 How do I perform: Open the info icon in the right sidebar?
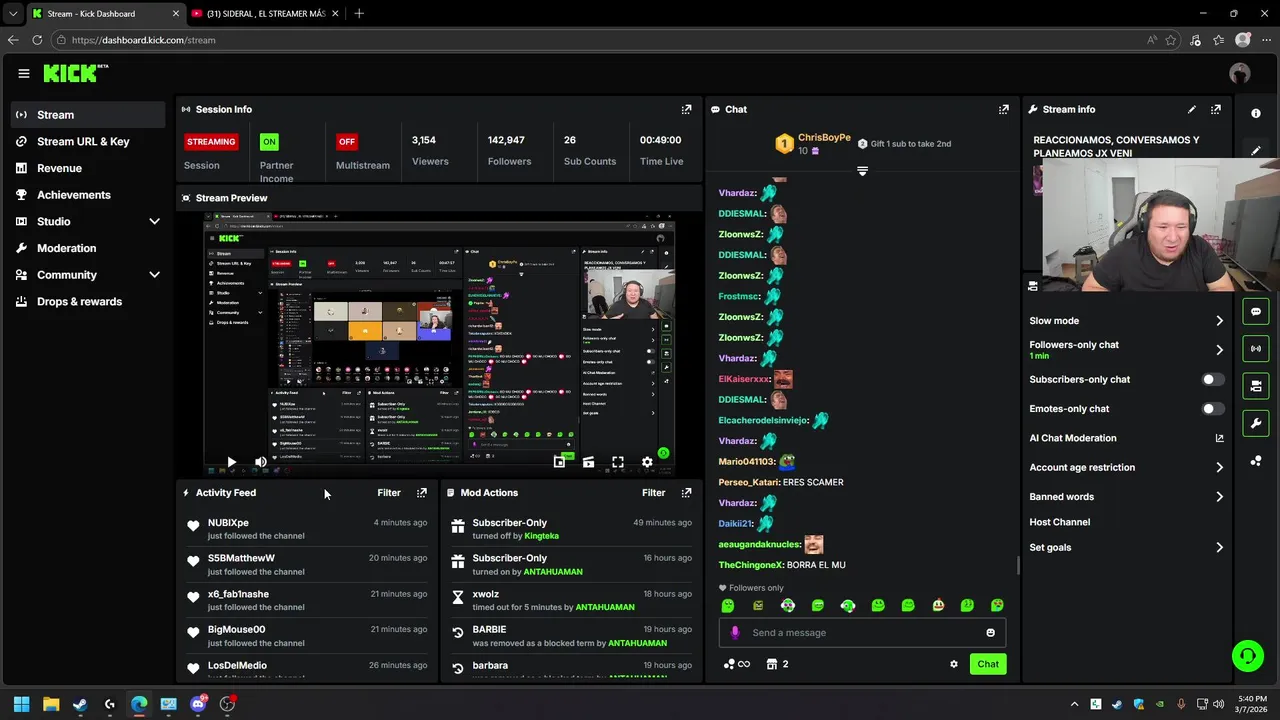coord(1256,113)
